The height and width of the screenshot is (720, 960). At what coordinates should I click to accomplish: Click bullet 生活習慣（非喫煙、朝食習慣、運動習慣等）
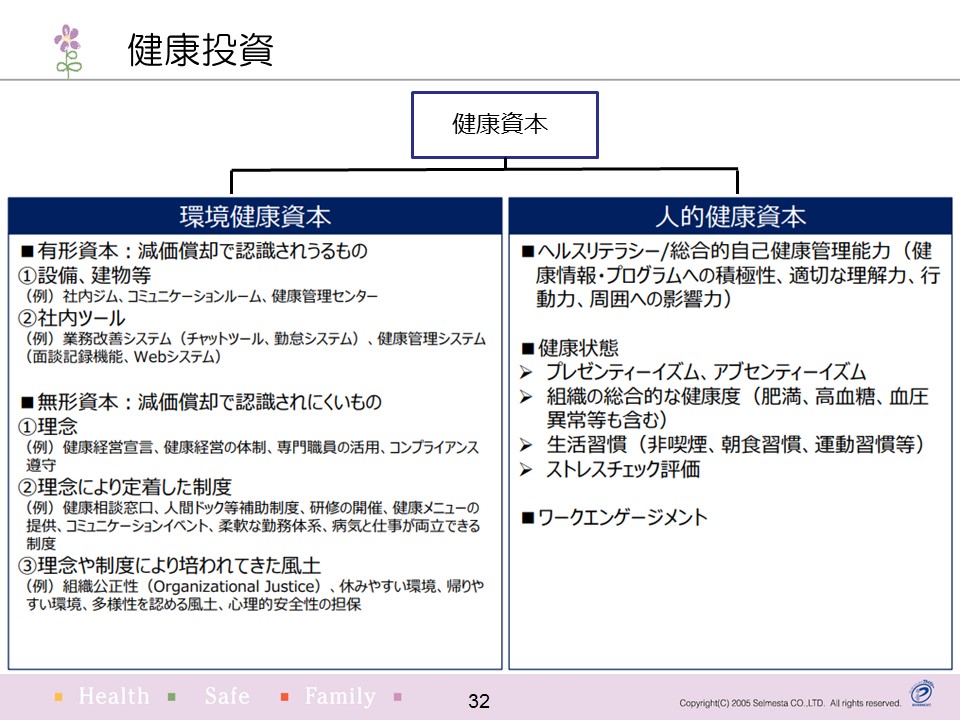coord(722,444)
